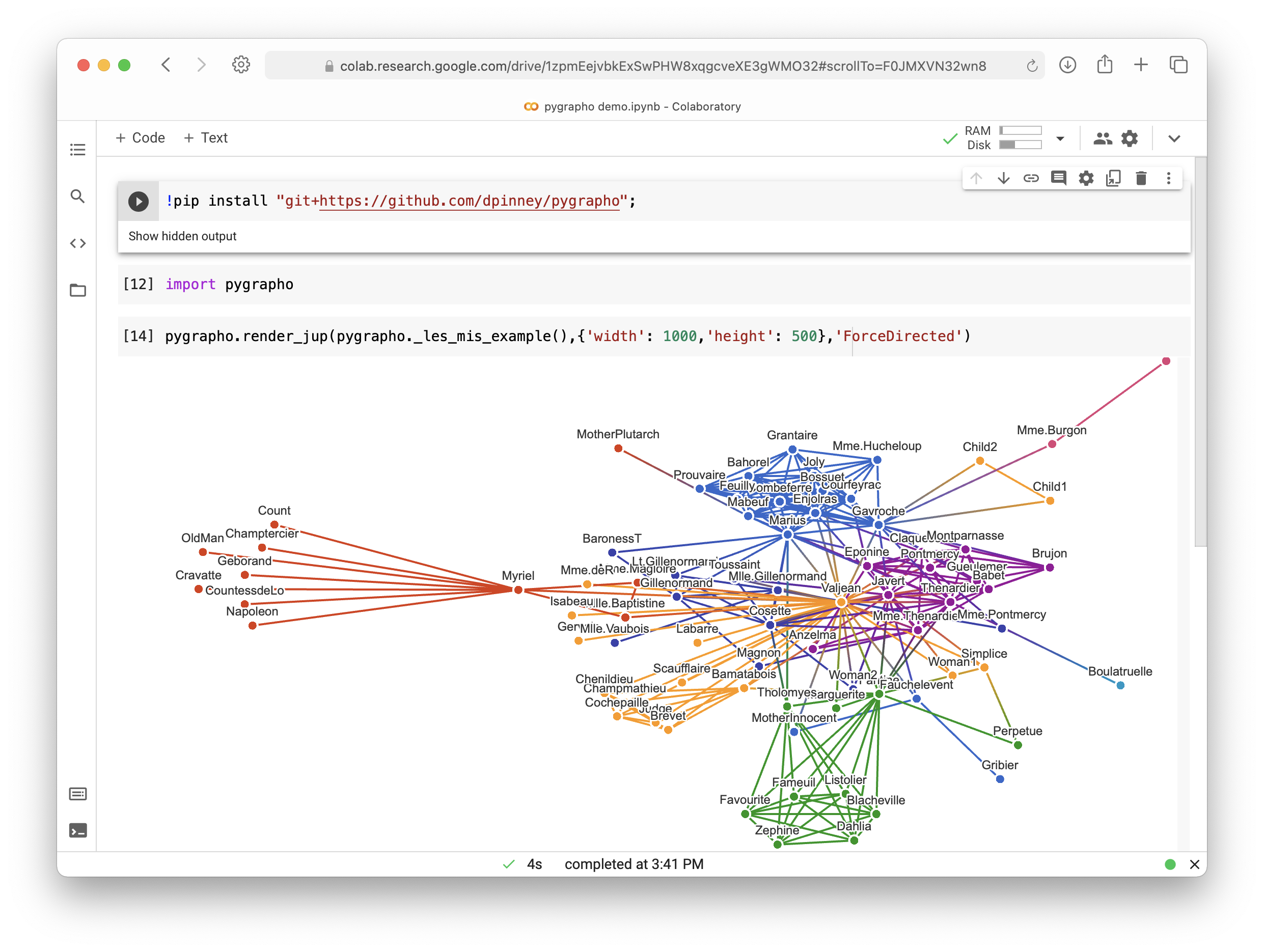Add a new Text cell
Image resolution: width=1264 pixels, height=952 pixels.
point(206,137)
